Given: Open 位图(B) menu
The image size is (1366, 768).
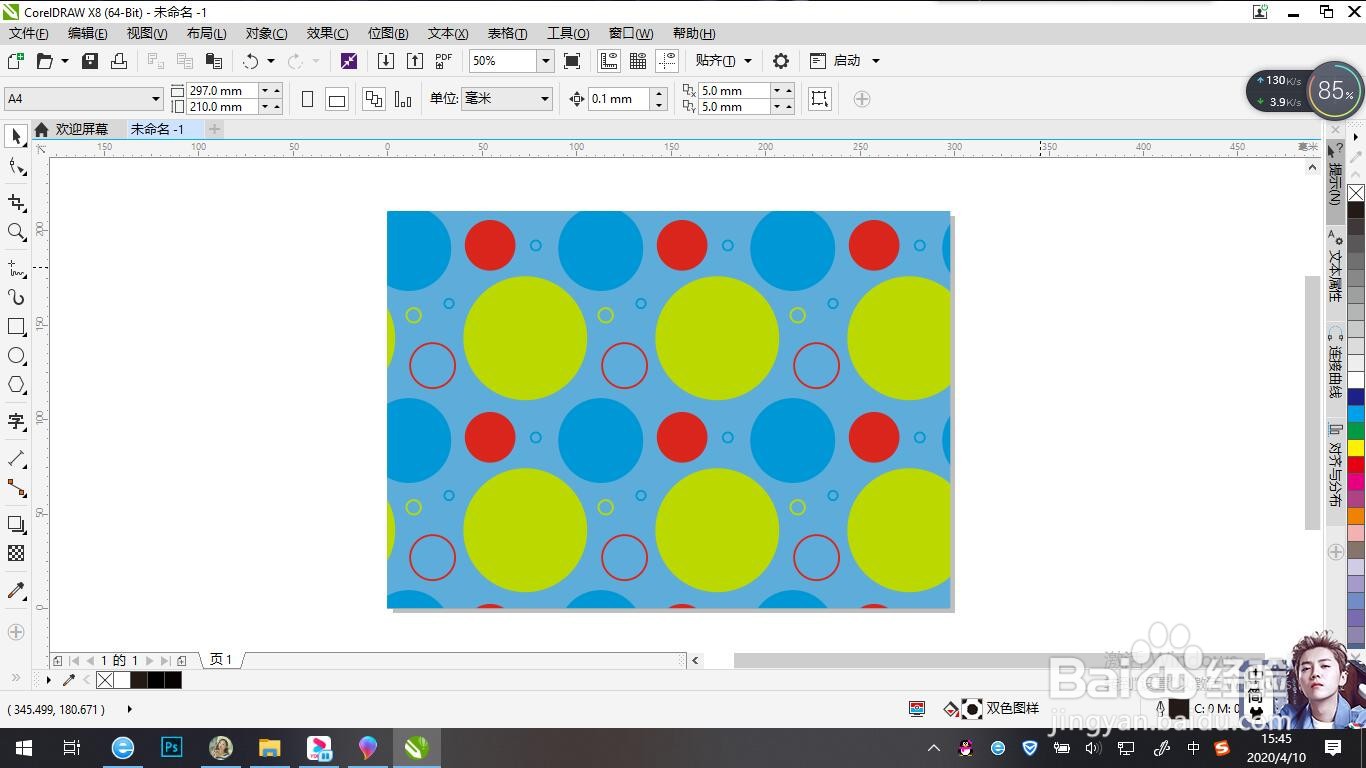Looking at the screenshot, I should (388, 34).
